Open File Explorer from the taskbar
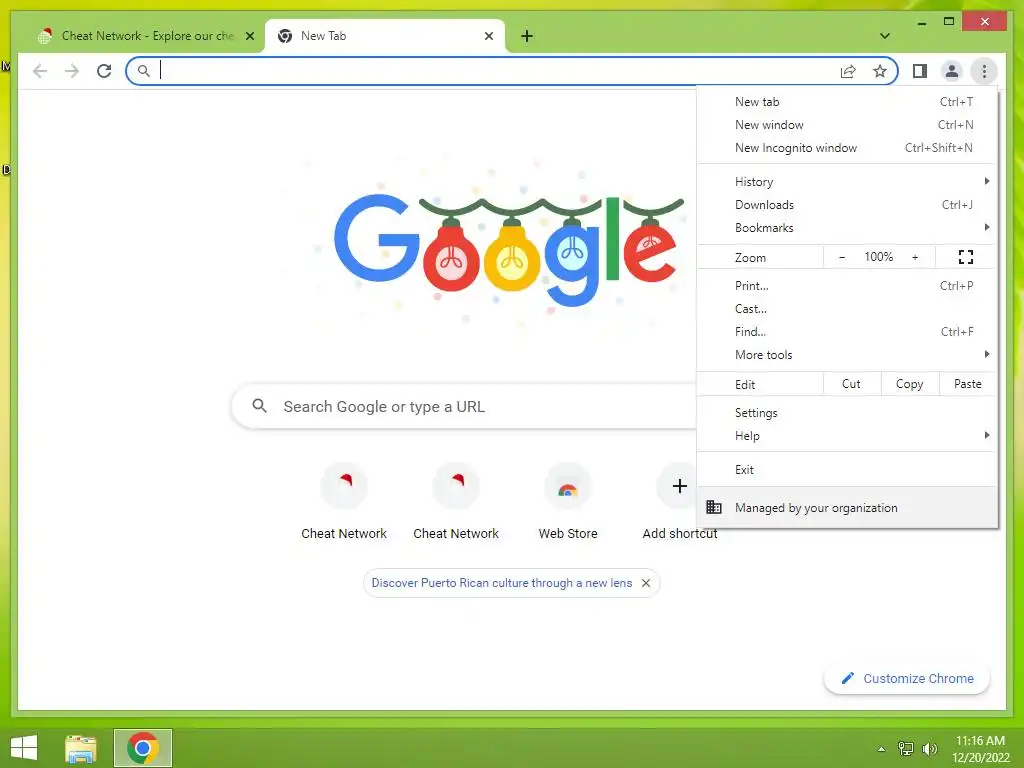The height and width of the screenshot is (768, 1024). (x=81, y=748)
